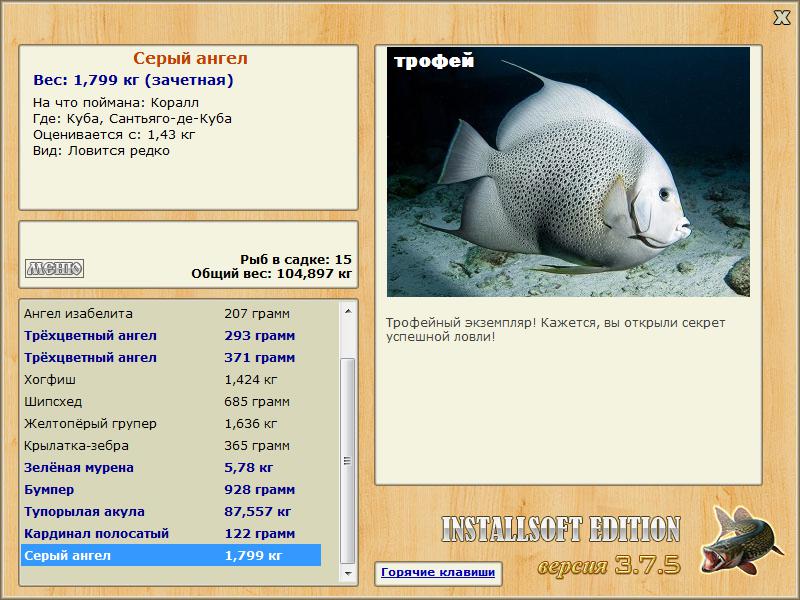The image size is (800, 600).
Task: Click the Вид: Ловится редко line
Action: [x=101, y=151]
